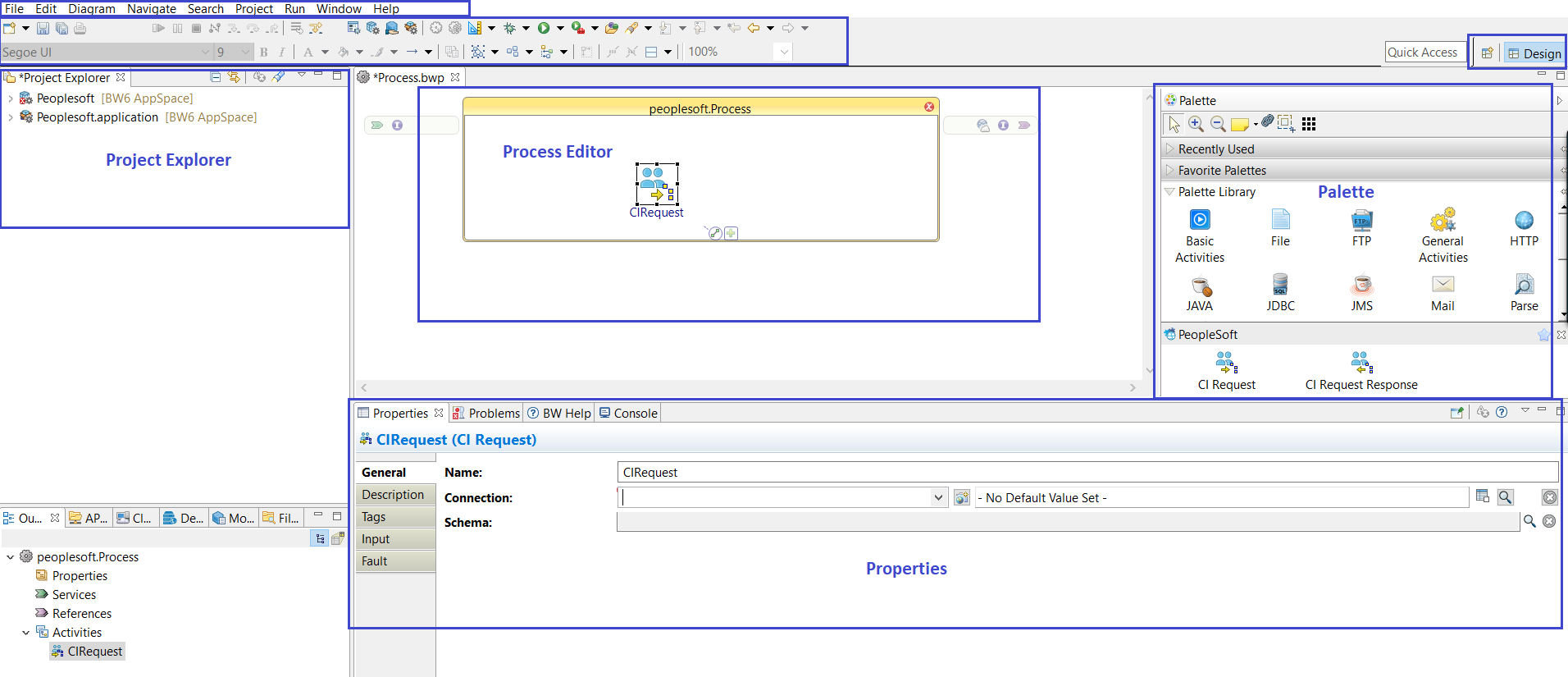Image resolution: width=1568 pixels, height=677 pixels.
Task: Open the Connection combo box dropdown
Action: tap(938, 498)
